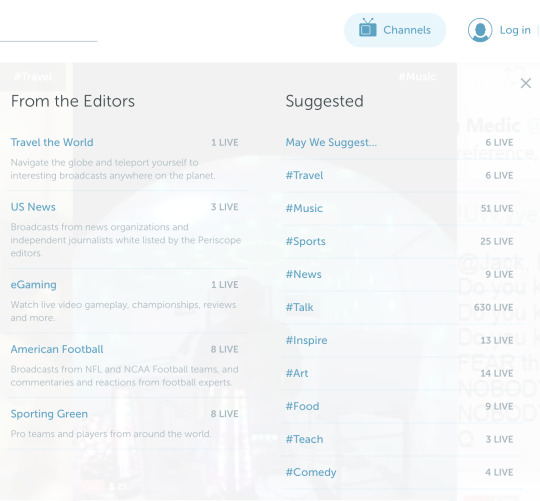Image resolution: width=540 pixels, height=501 pixels.
Task: Select May We Suggest... channel
Action: pos(331,142)
